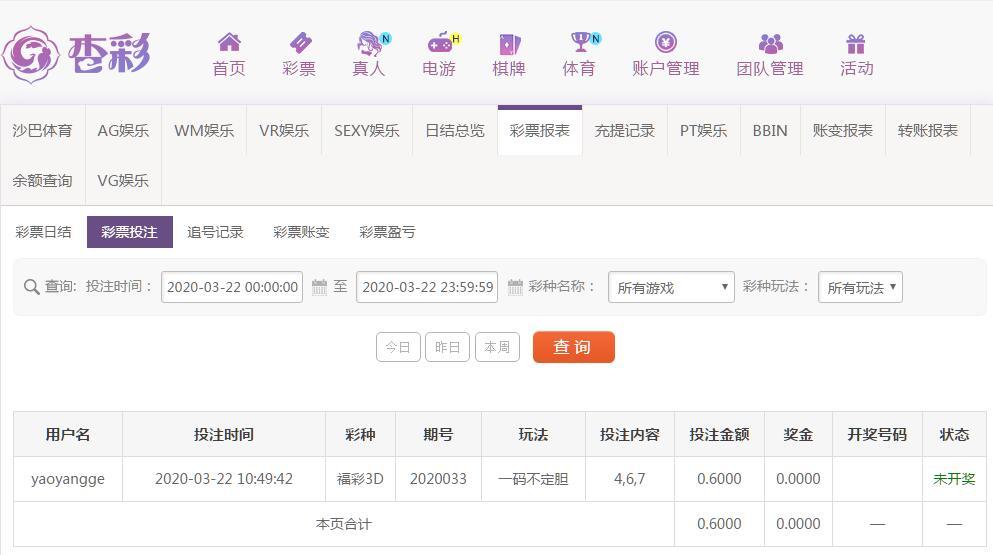The height and width of the screenshot is (555, 993).
Task: Open the 彩票账变 sub-tab
Action: click(301, 232)
